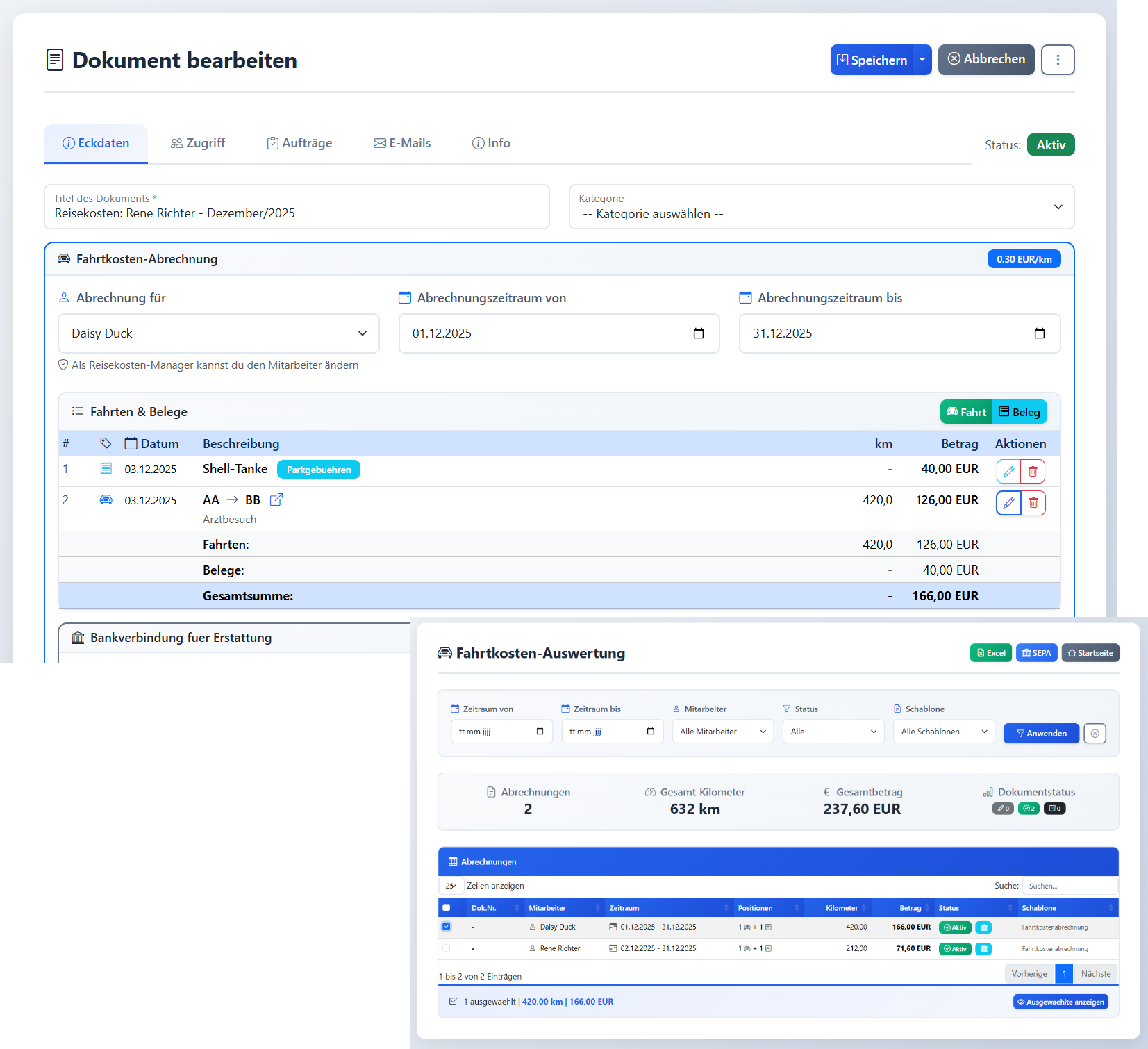Export the report using Excel button
The width and height of the screenshot is (1148, 1049).
pyautogui.click(x=990, y=653)
